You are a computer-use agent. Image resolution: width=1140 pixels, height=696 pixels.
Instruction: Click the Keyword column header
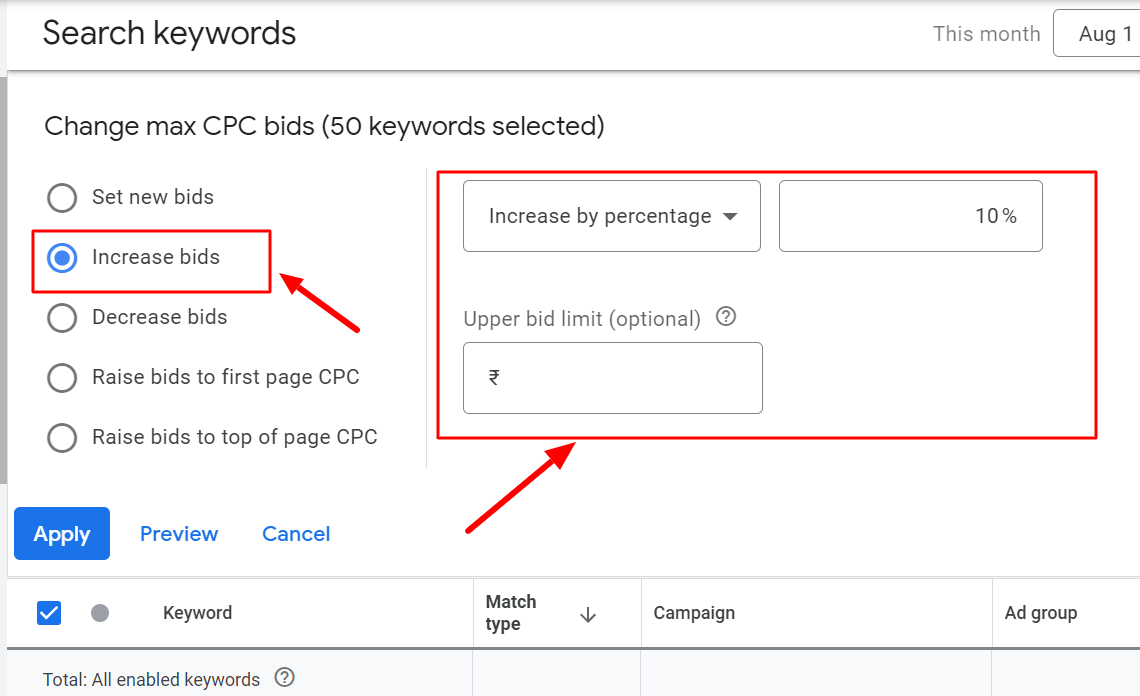point(197,613)
